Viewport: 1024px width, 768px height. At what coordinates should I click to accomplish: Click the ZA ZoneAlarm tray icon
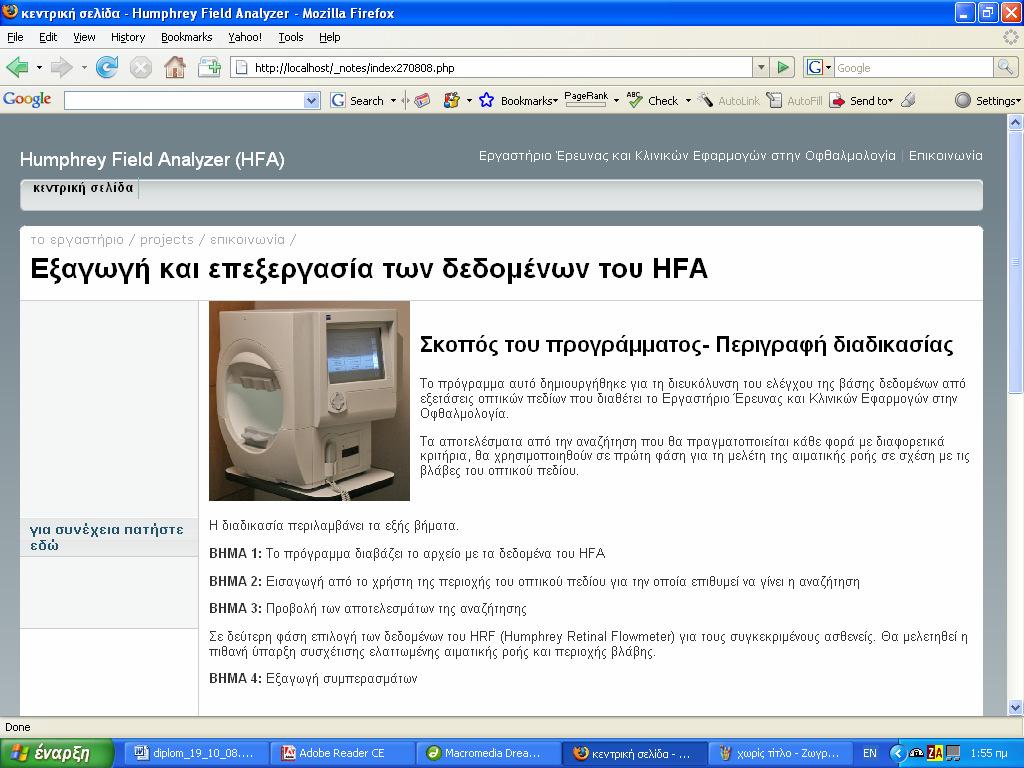coord(935,753)
